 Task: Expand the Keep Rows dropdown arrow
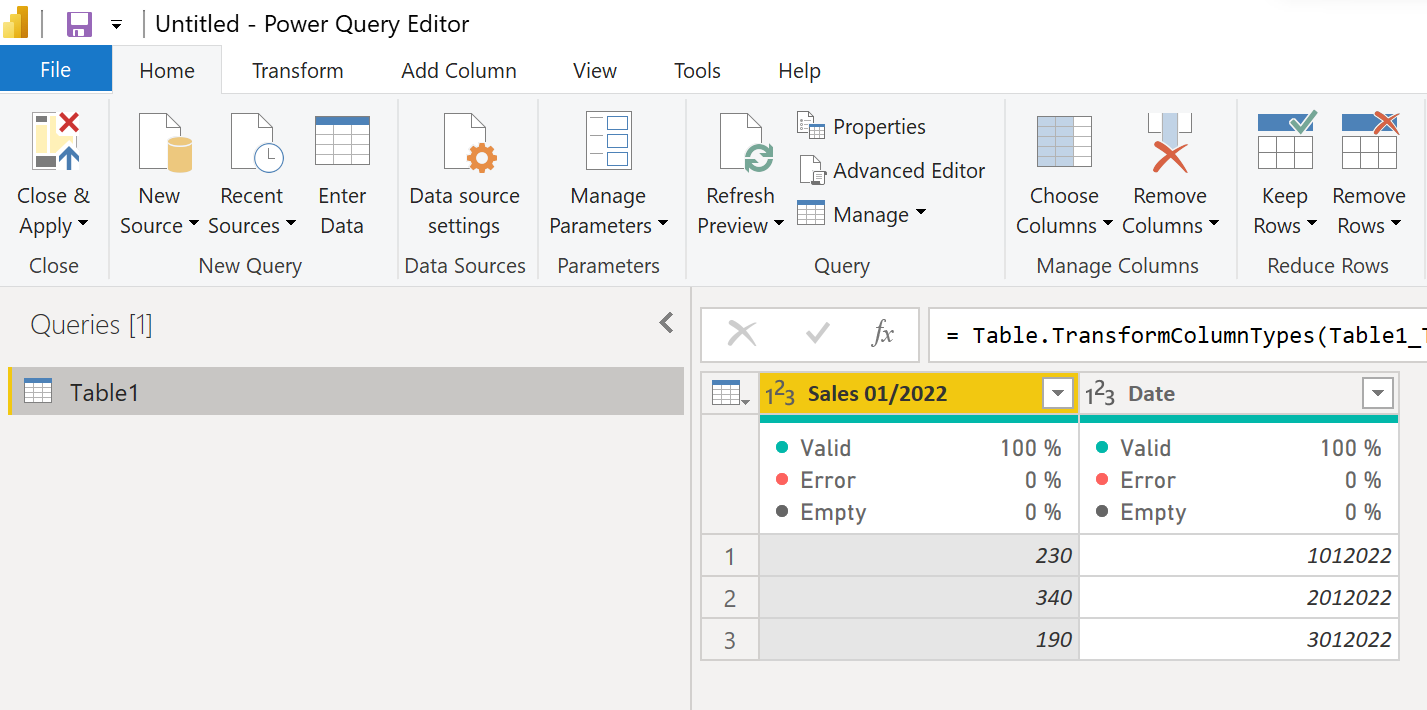(1310, 225)
